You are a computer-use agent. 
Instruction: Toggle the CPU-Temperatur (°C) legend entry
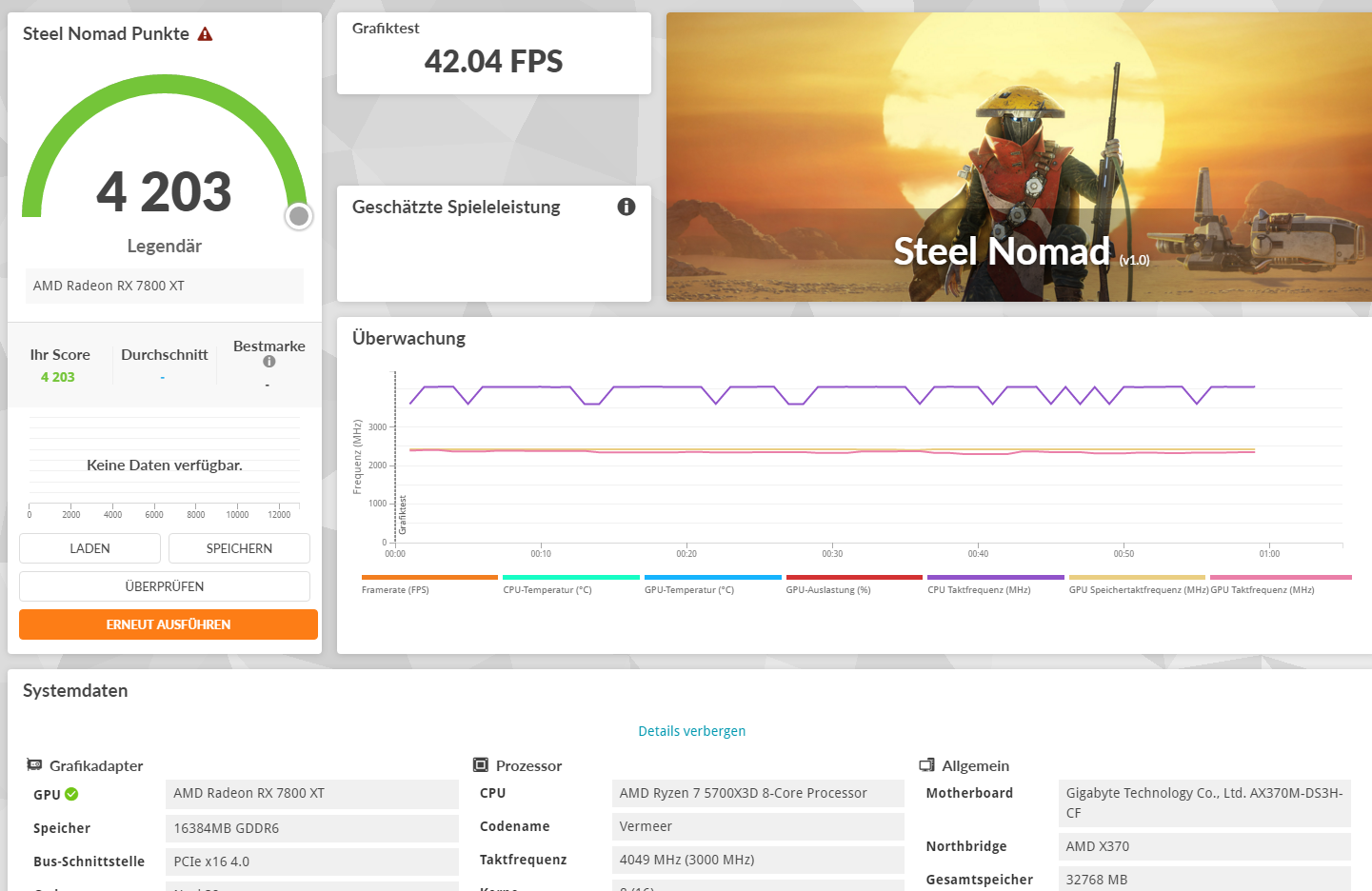570,584
